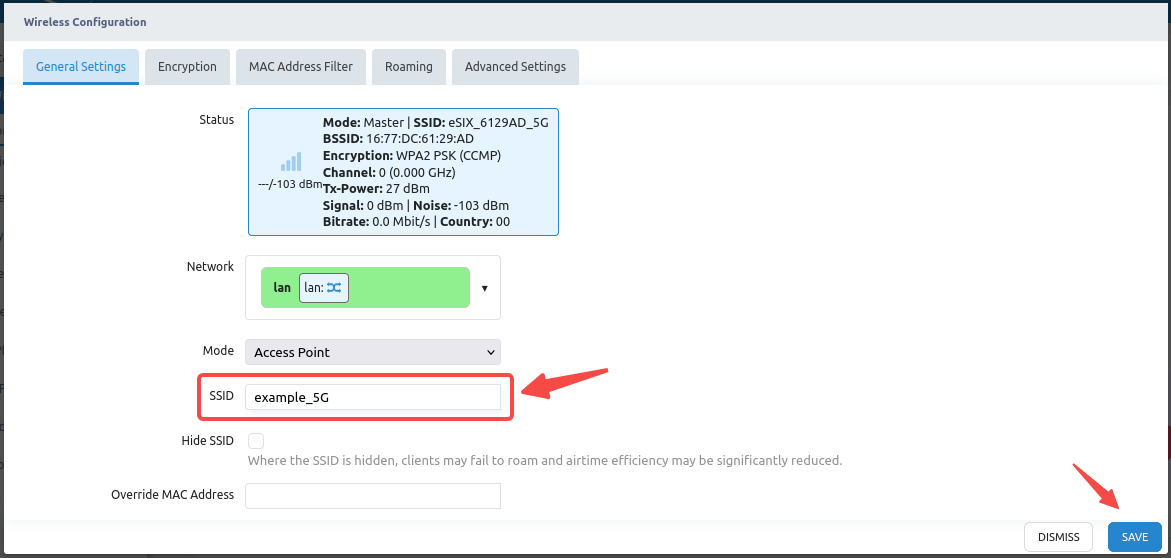This screenshot has height=558, width=1171.
Task: Click the Dismiss button
Action: tap(1058, 537)
